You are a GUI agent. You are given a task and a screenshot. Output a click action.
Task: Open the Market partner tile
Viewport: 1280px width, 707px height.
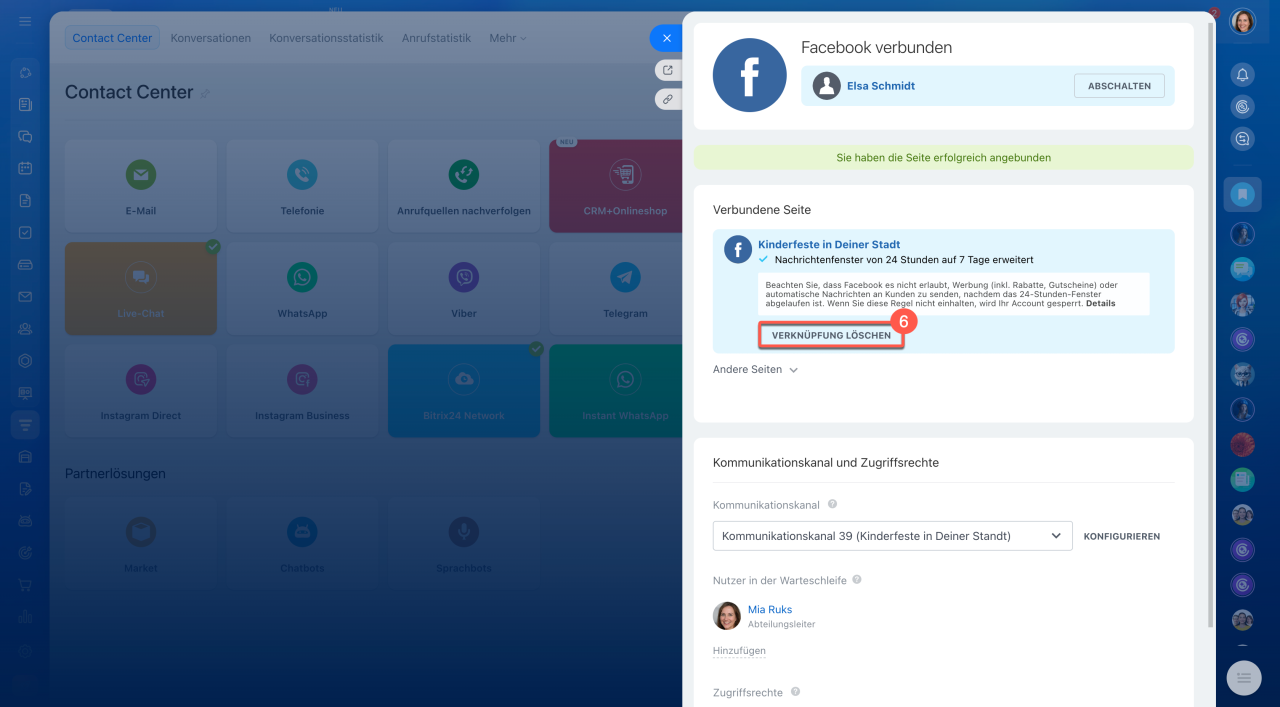click(140, 543)
